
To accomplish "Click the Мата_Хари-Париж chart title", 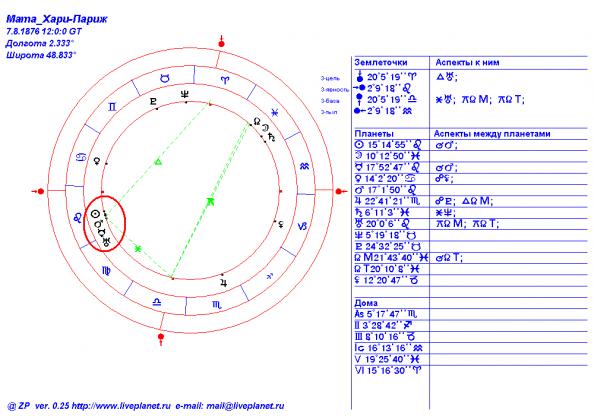I will tap(57, 19).
